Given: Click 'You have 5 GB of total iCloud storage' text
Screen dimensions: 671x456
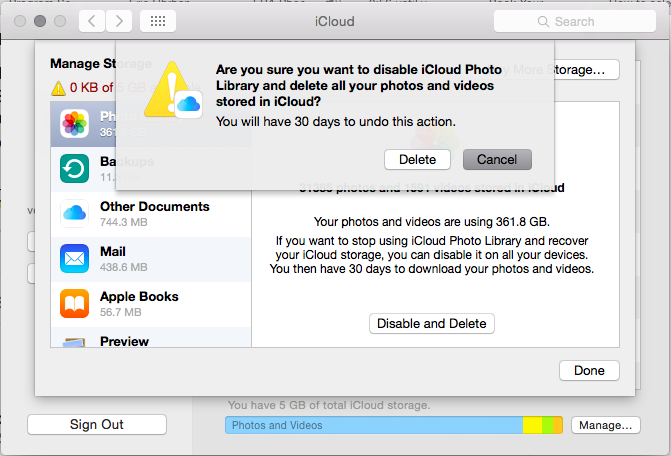Looking at the screenshot, I should pyautogui.click(x=329, y=405).
